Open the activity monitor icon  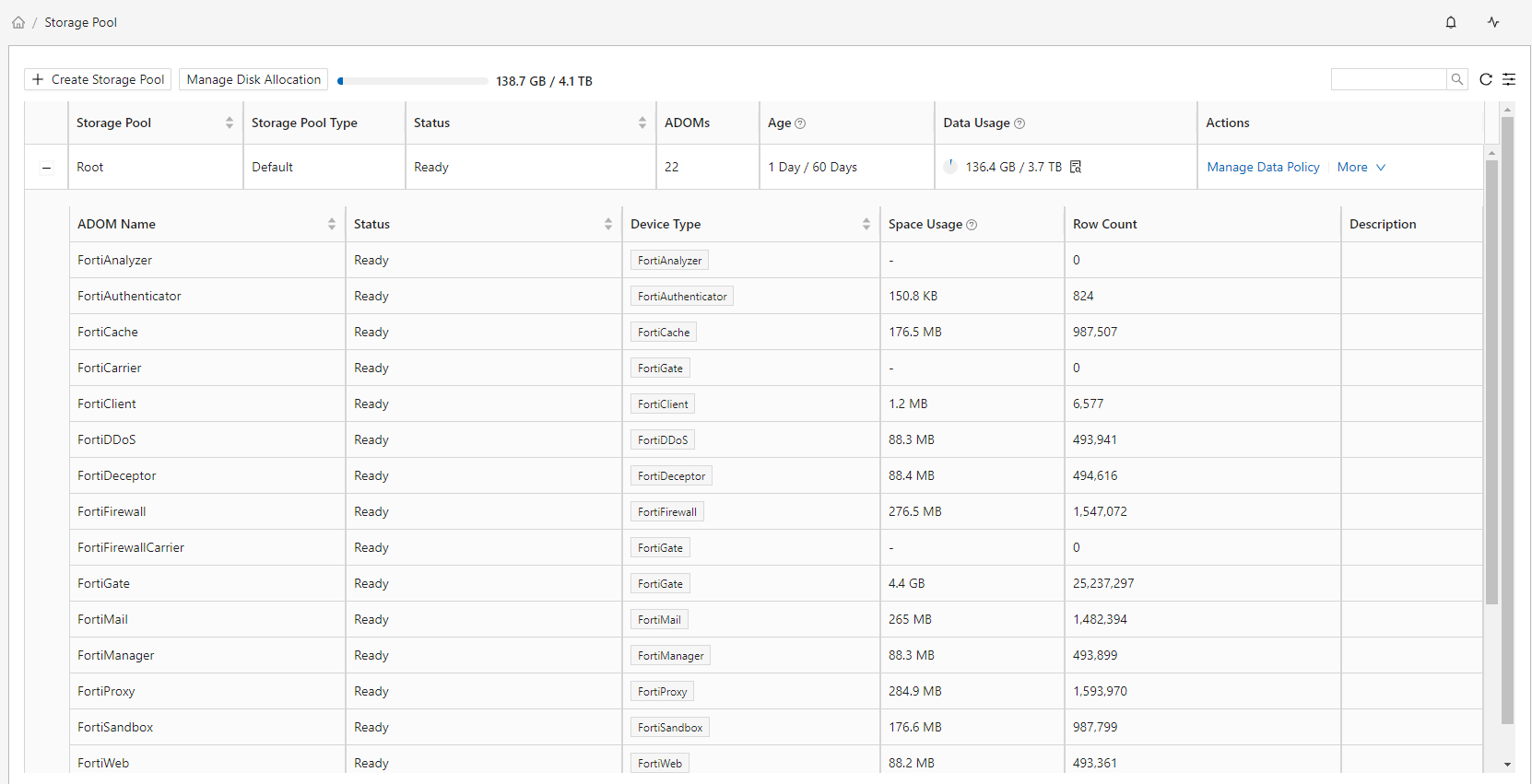pos(1493,22)
